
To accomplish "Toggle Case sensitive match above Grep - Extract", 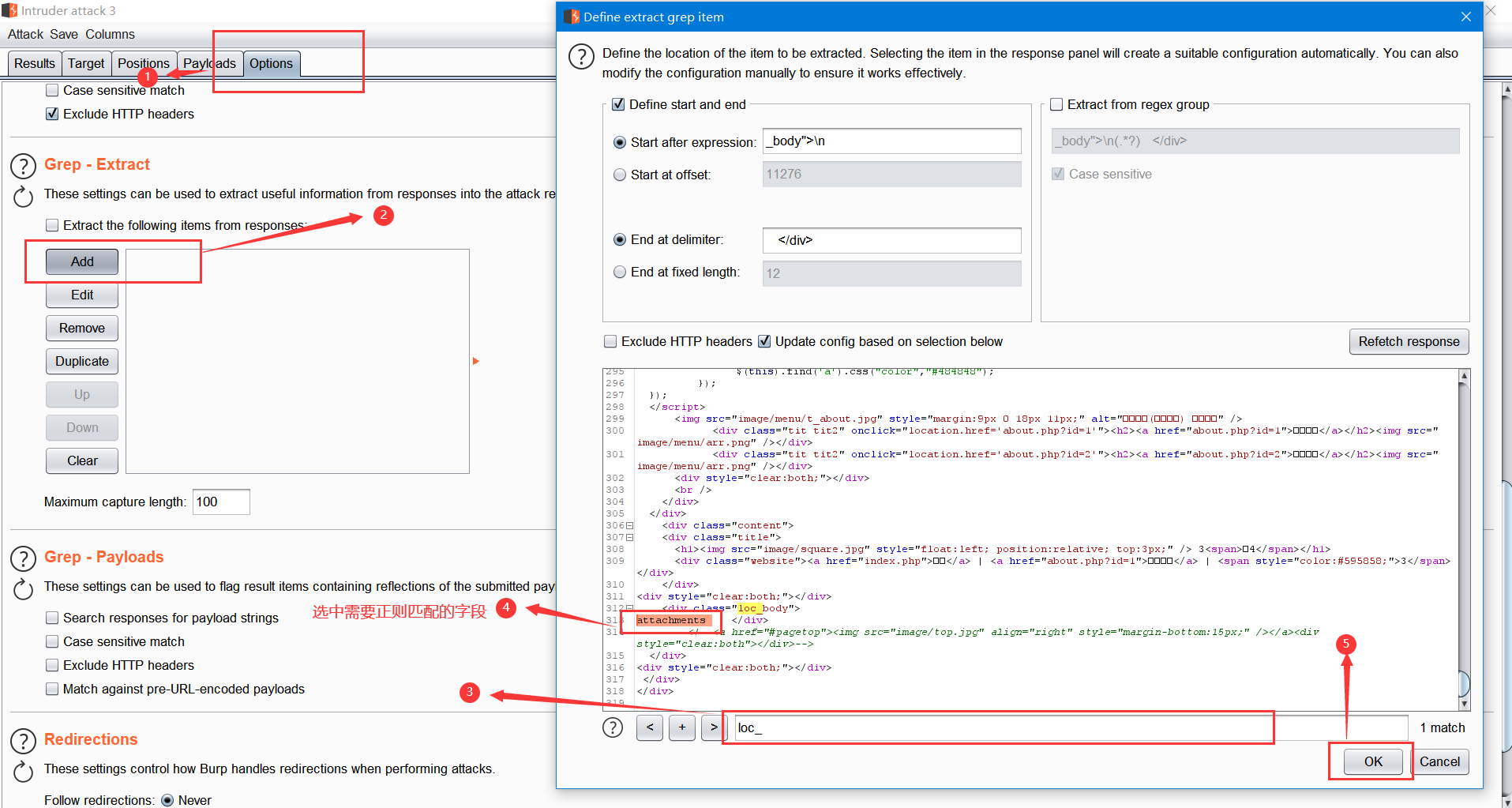I will point(52,90).
